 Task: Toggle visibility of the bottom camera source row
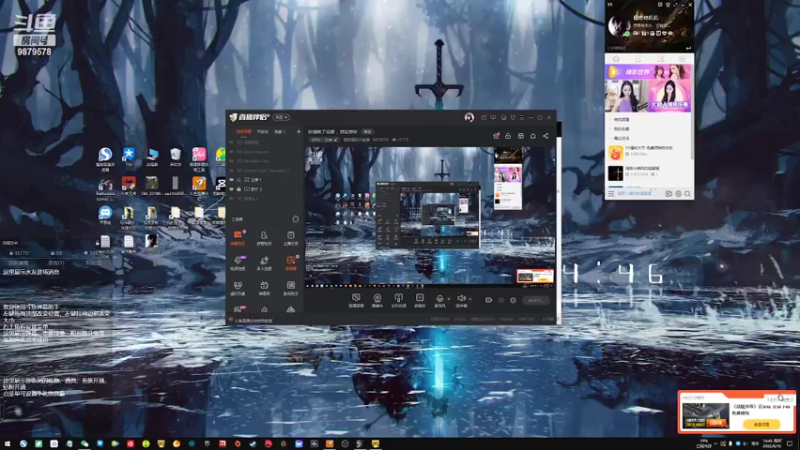232,198
